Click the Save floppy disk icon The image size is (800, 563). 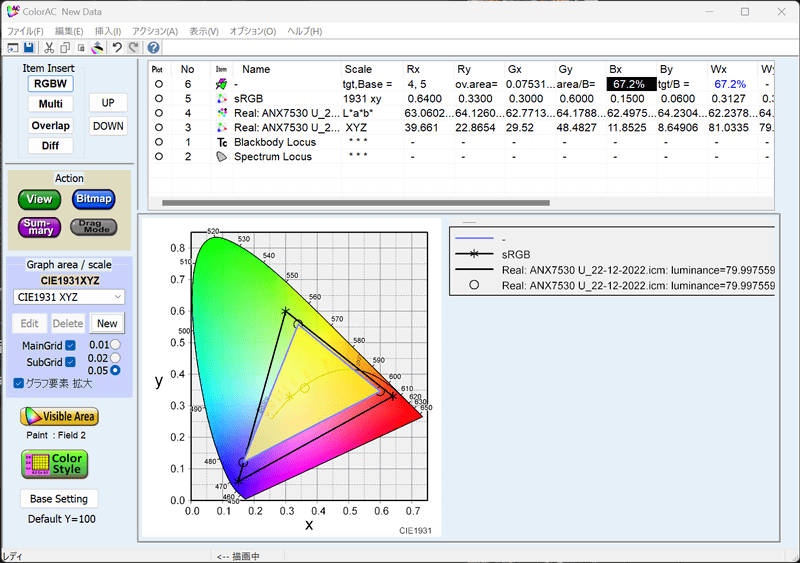coord(29,47)
